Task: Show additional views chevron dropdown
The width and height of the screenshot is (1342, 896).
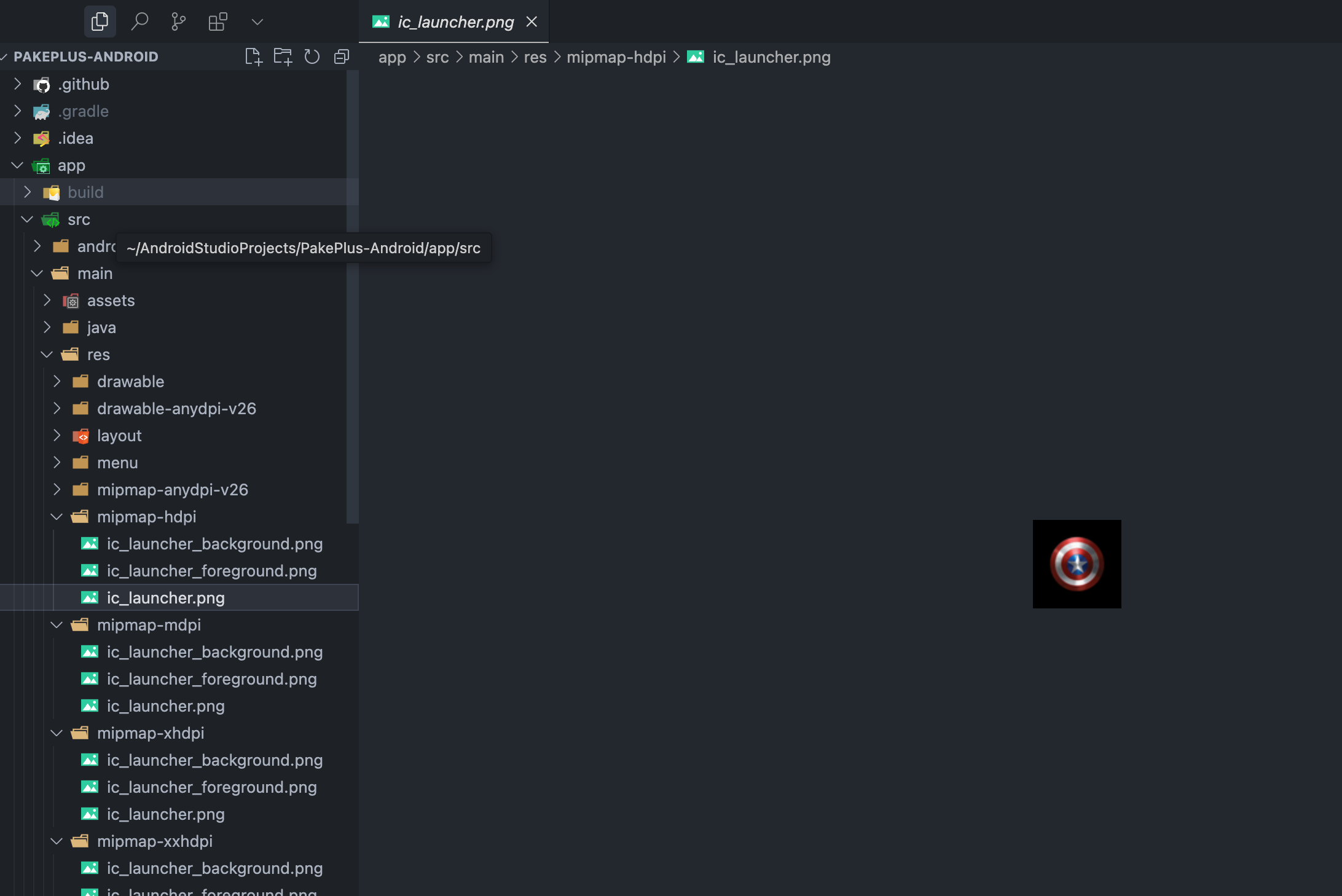Action: click(257, 22)
